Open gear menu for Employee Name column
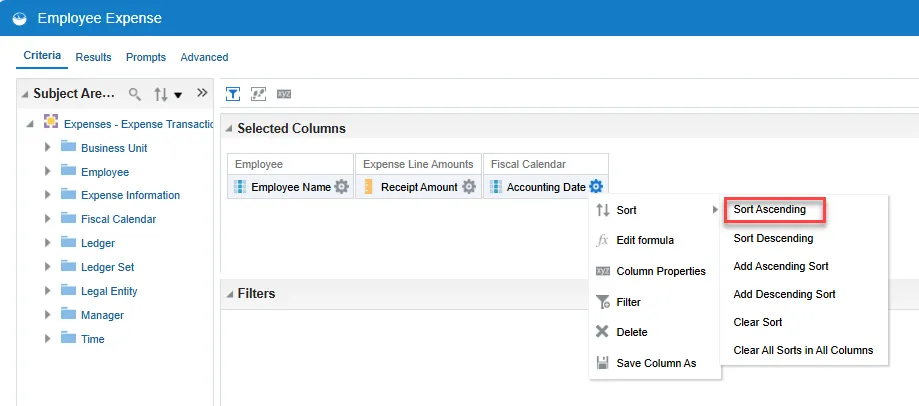Viewport: 919px width, 406px height. coord(341,187)
